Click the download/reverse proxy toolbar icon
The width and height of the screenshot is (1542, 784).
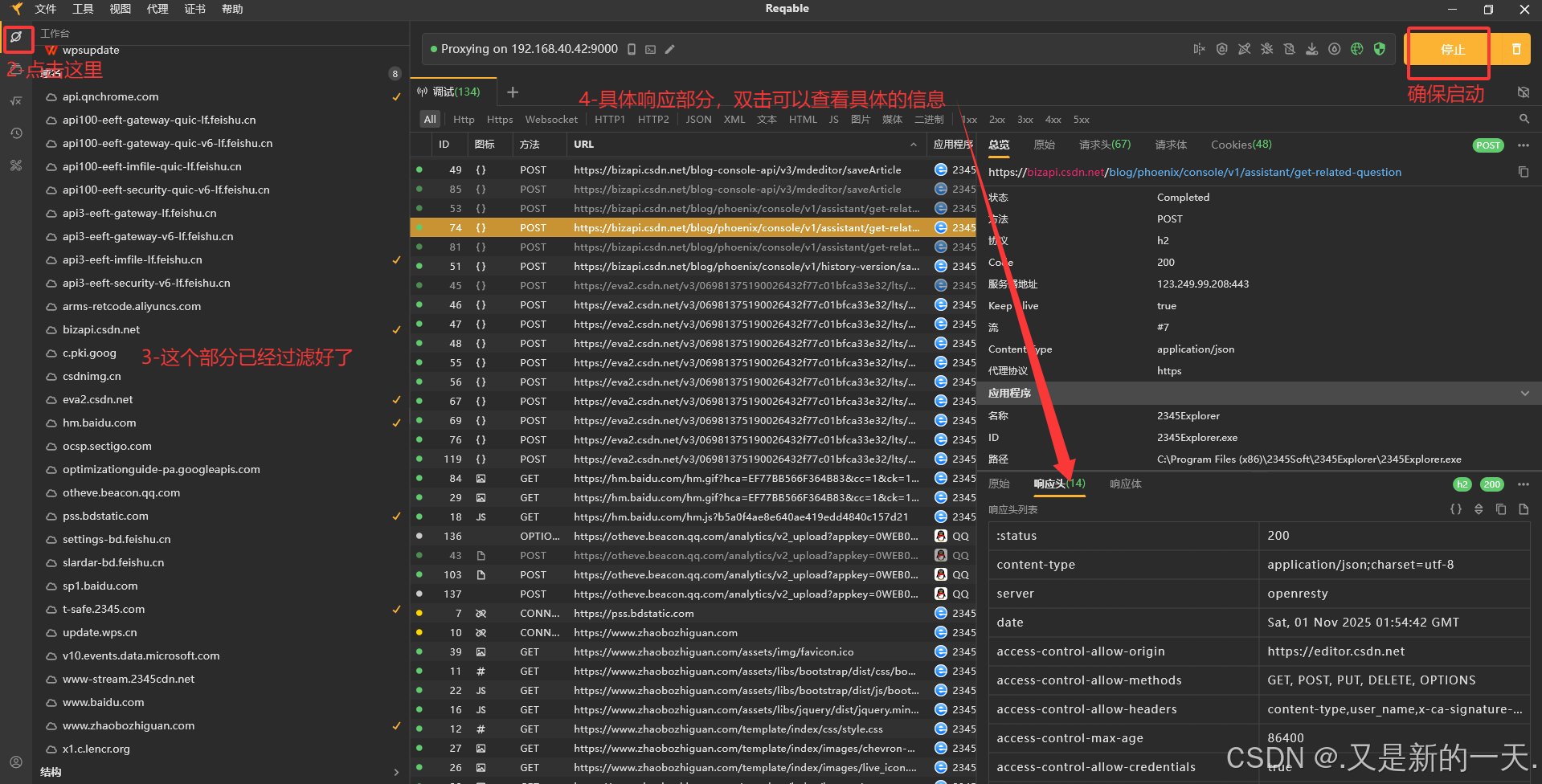point(1311,49)
